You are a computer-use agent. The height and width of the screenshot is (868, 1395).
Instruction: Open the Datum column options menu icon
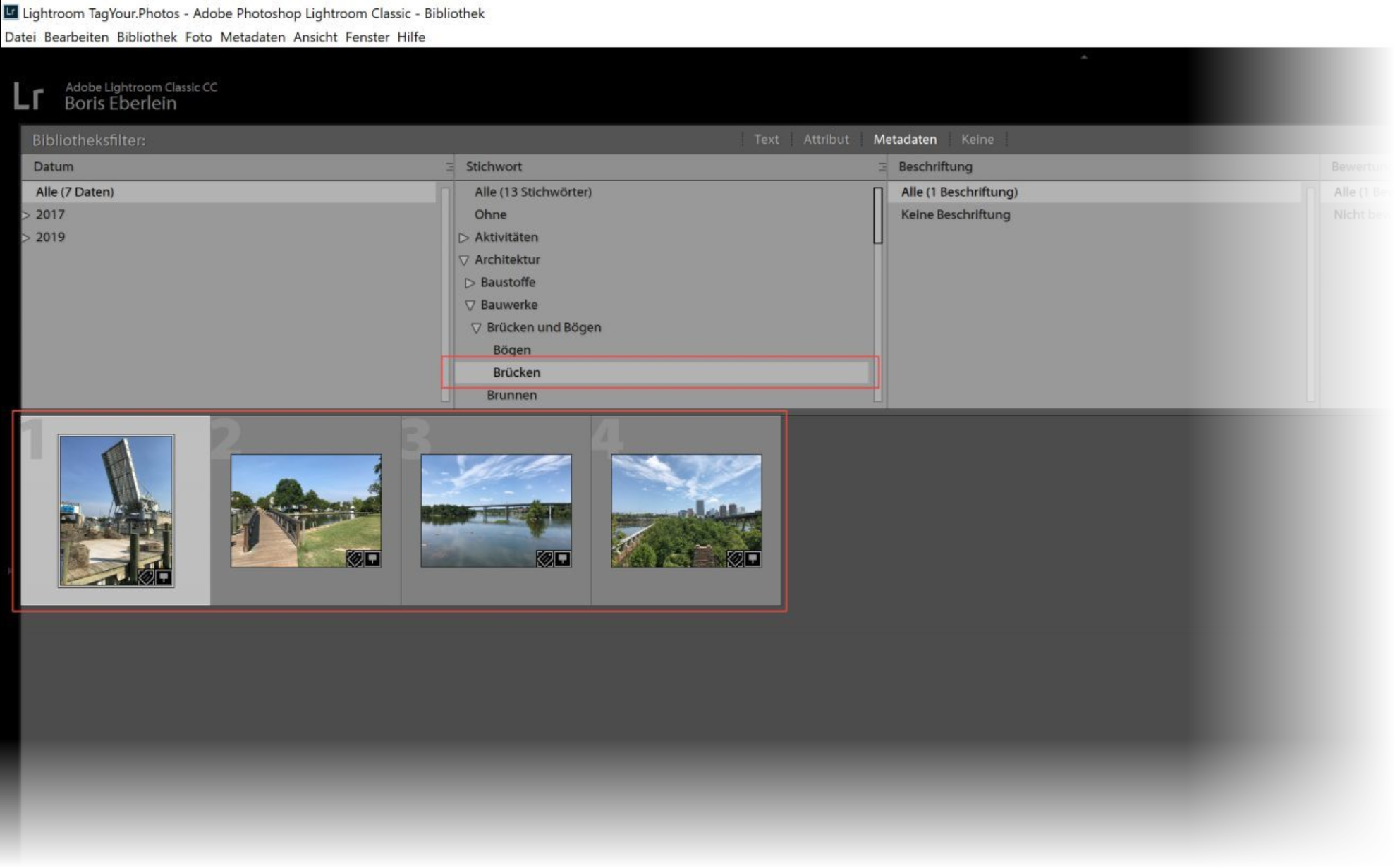click(449, 167)
